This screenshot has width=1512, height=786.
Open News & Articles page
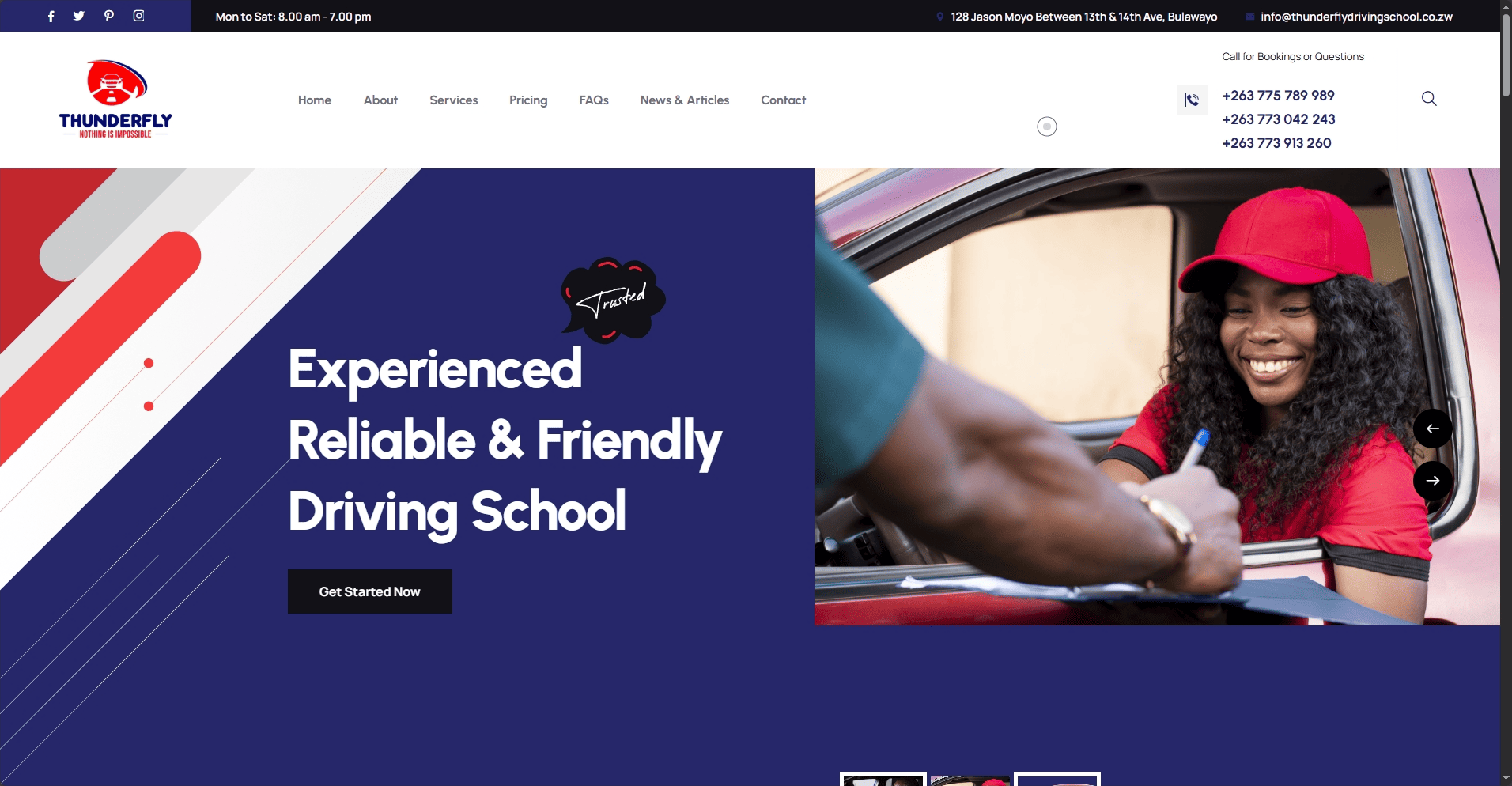(x=685, y=100)
